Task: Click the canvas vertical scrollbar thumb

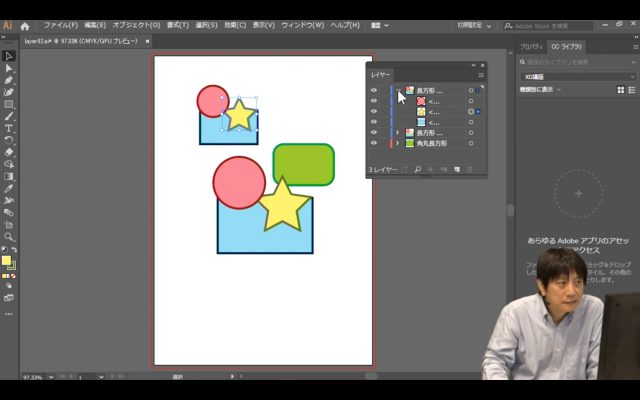Action: point(510,210)
